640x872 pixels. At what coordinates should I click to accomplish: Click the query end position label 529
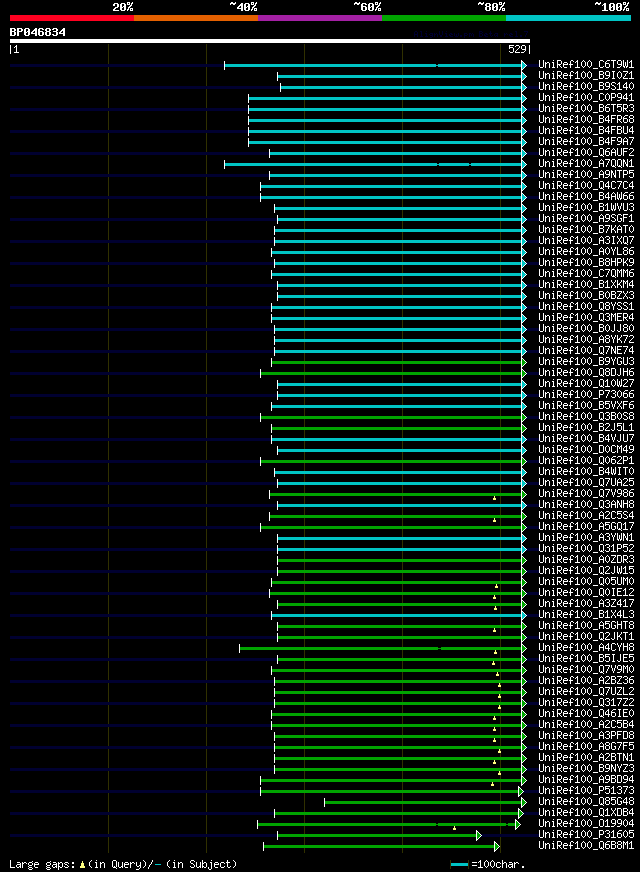(x=517, y=49)
